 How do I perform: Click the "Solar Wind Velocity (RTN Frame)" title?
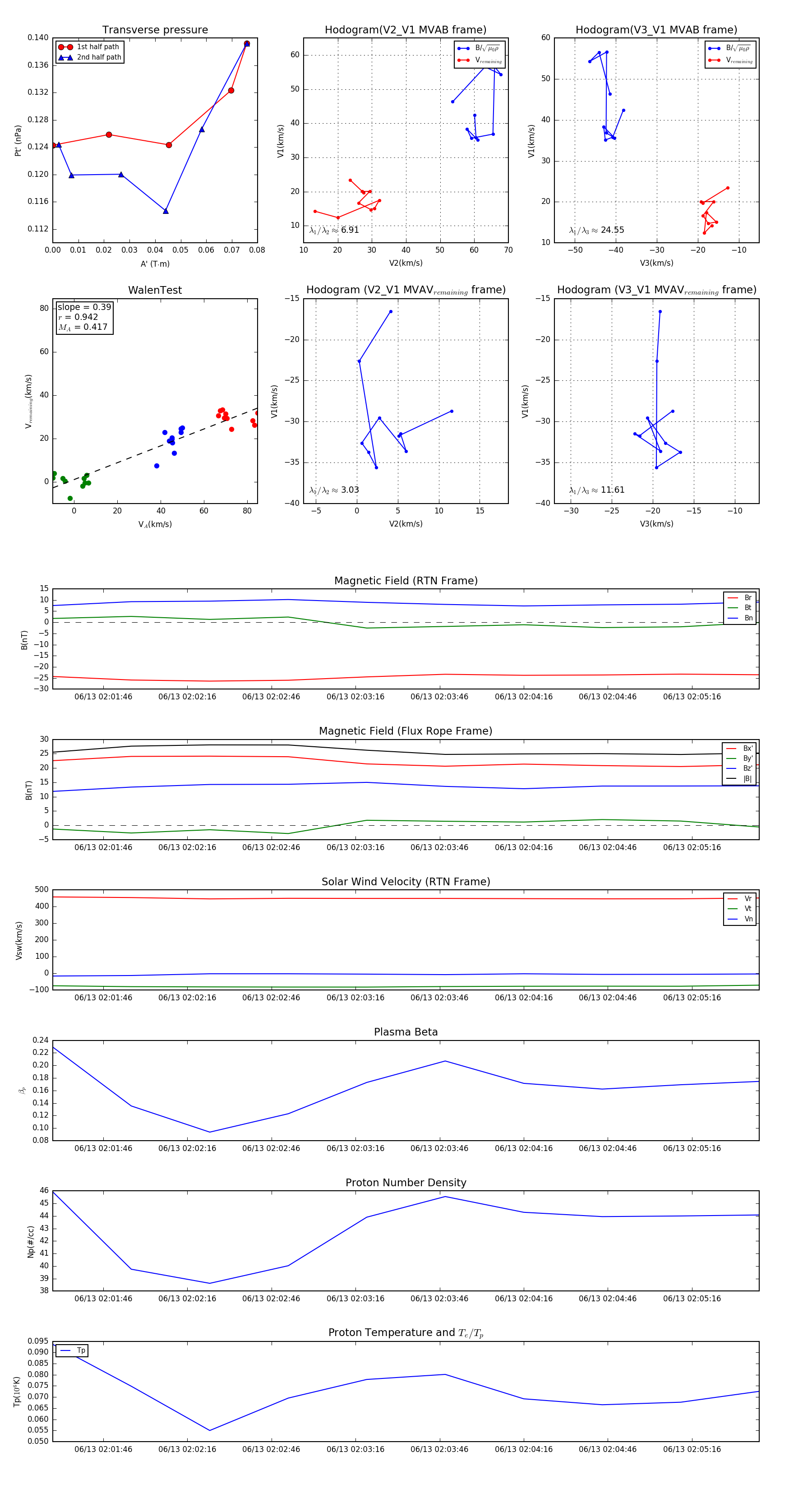[406, 882]
